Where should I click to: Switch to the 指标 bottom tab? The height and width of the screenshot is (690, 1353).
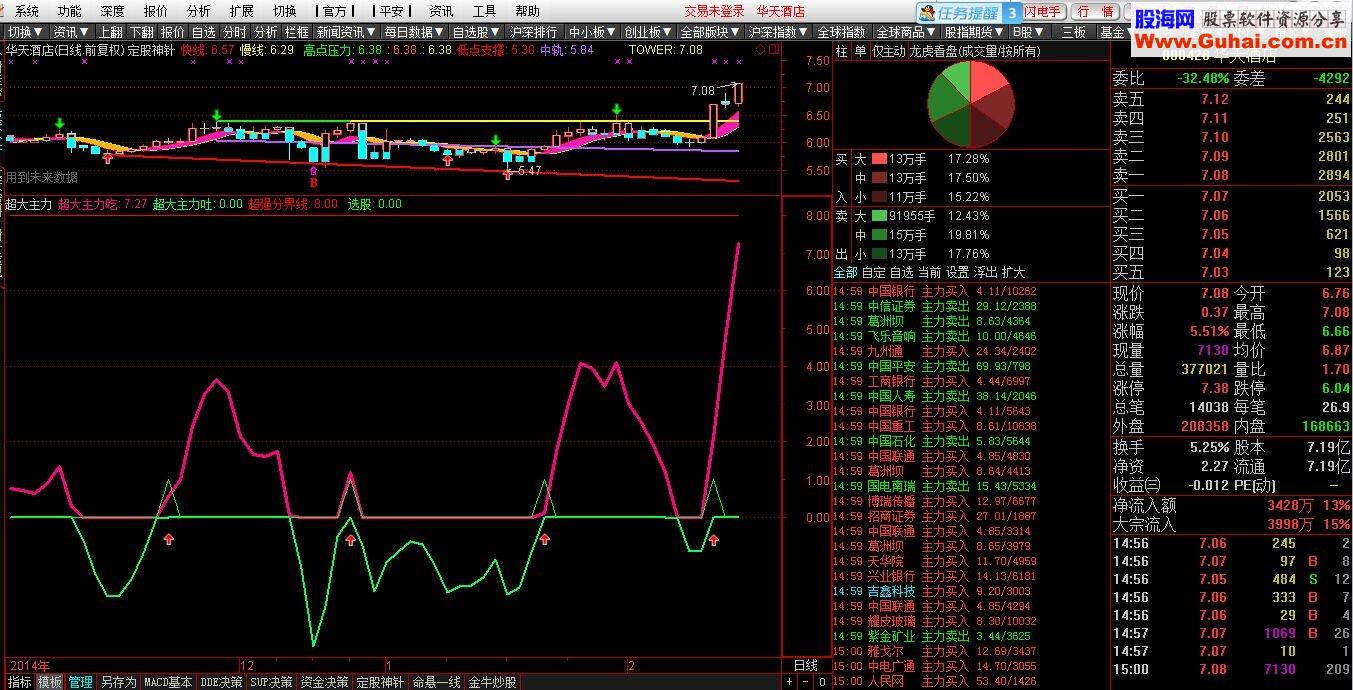pyautogui.click(x=19, y=682)
